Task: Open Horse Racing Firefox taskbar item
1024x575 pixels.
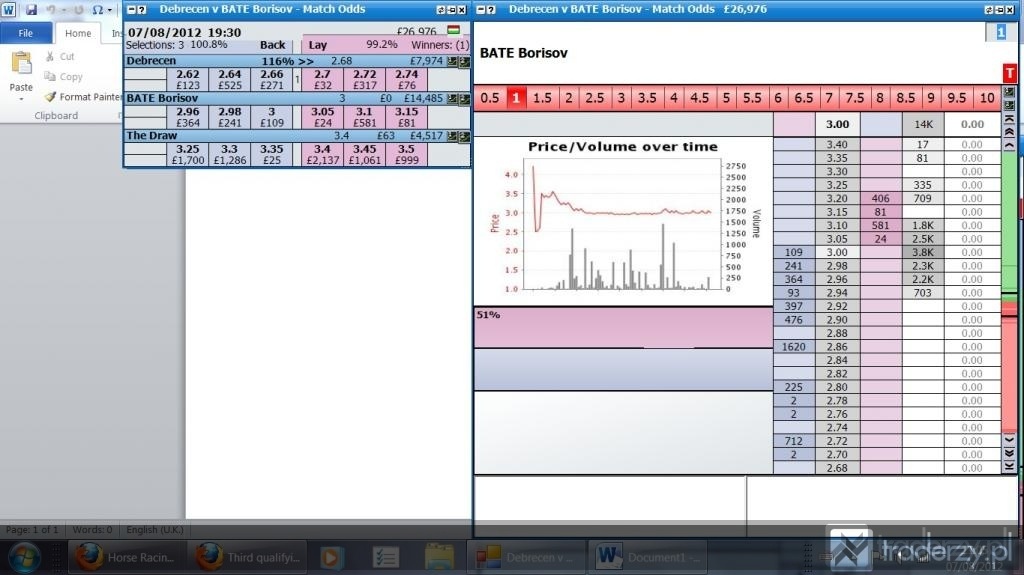Action: pos(127,557)
